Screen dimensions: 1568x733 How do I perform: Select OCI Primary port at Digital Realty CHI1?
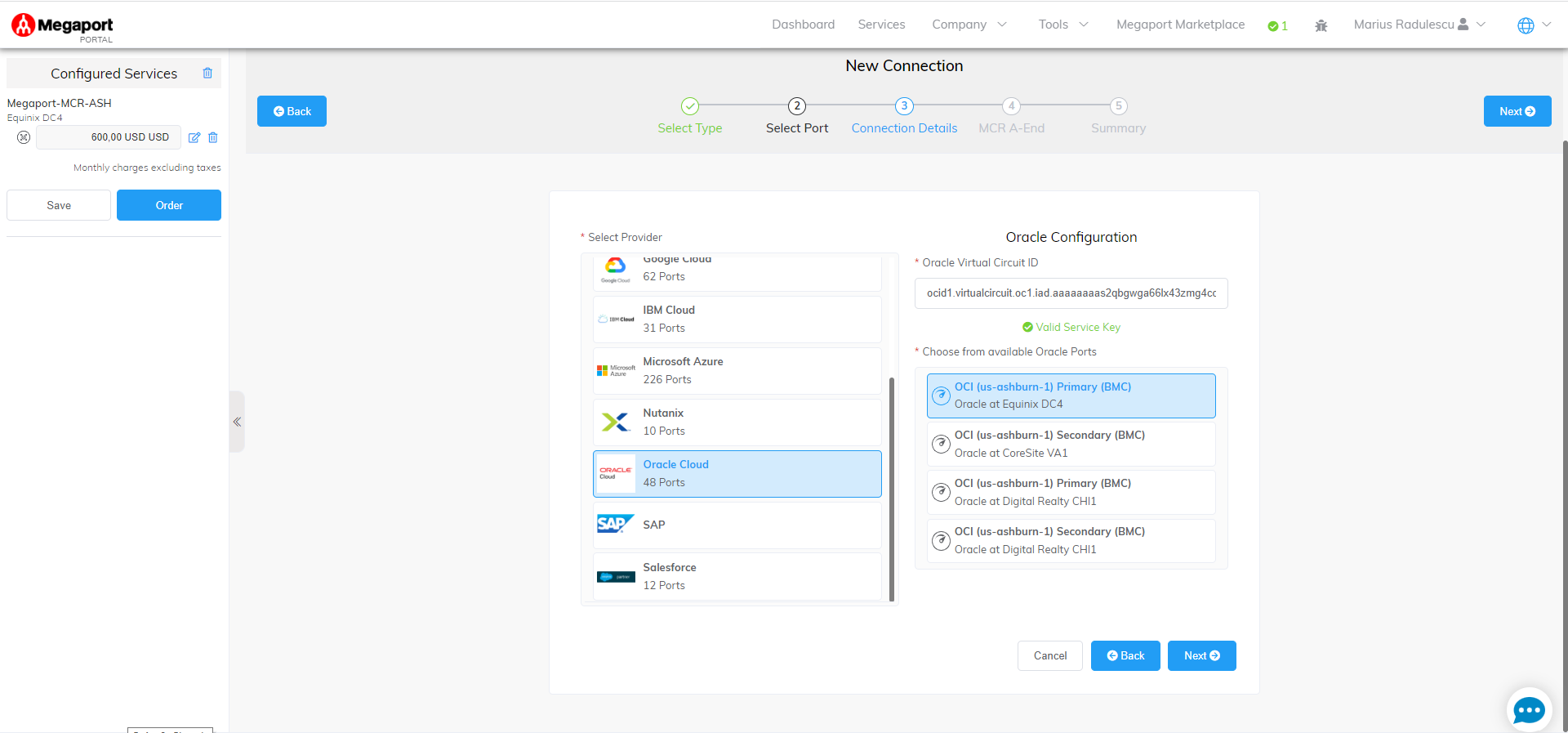[x=1071, y=492]
